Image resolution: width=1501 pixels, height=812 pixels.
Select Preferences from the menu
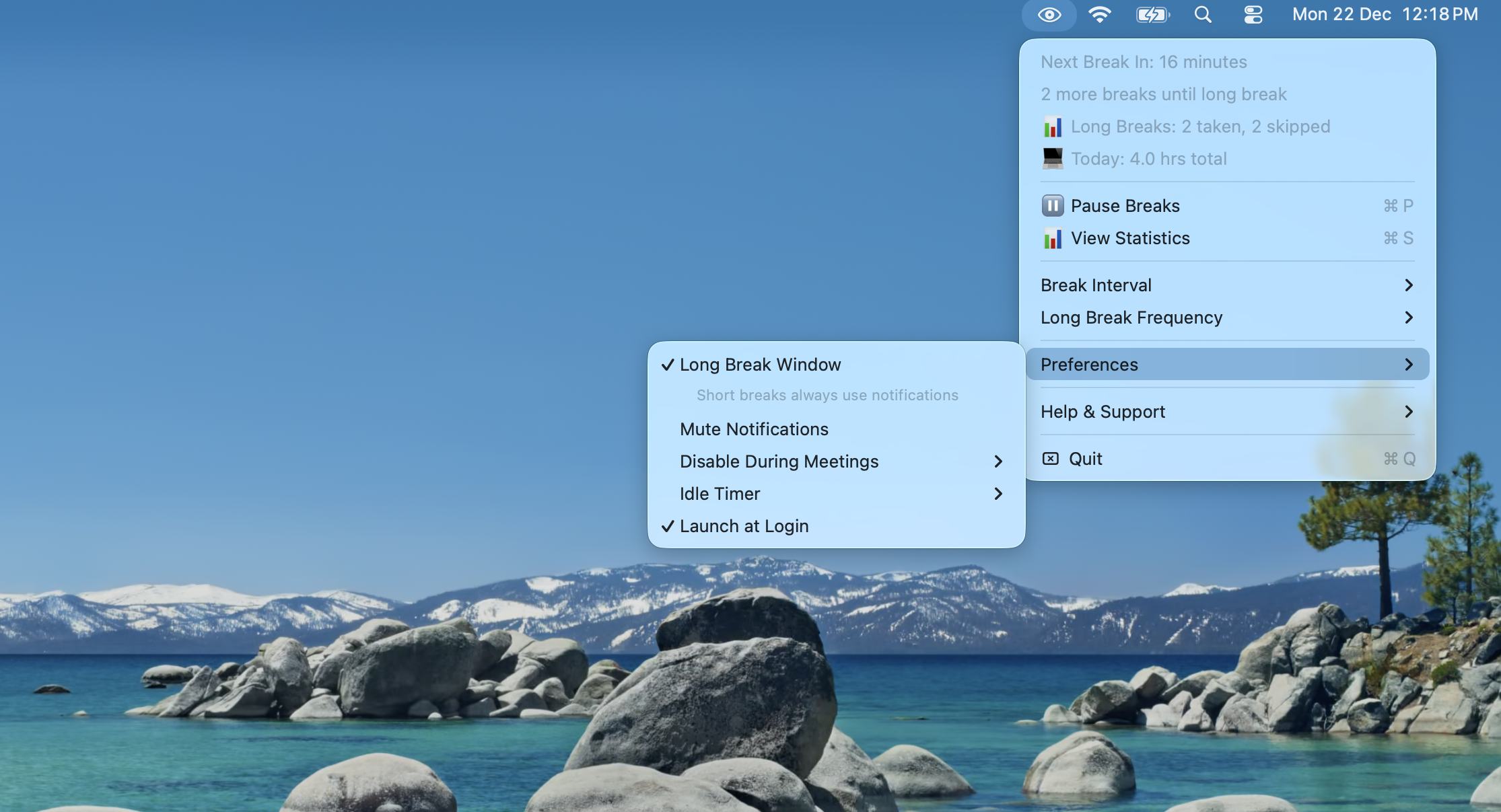point(1088,365)
